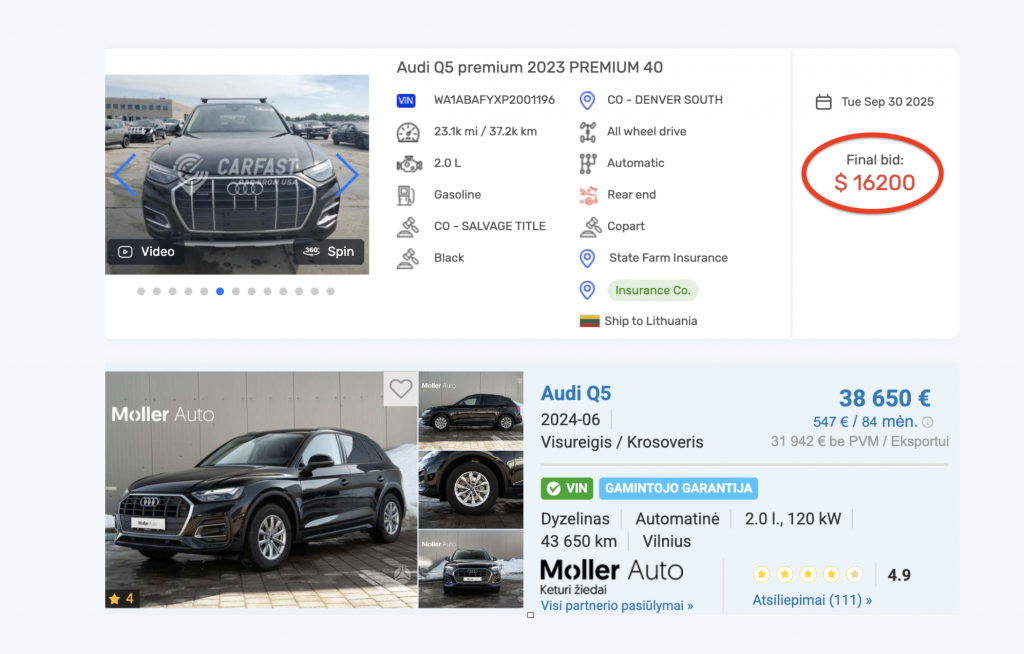Click the Denver South location pin icon

coord(587,100)
